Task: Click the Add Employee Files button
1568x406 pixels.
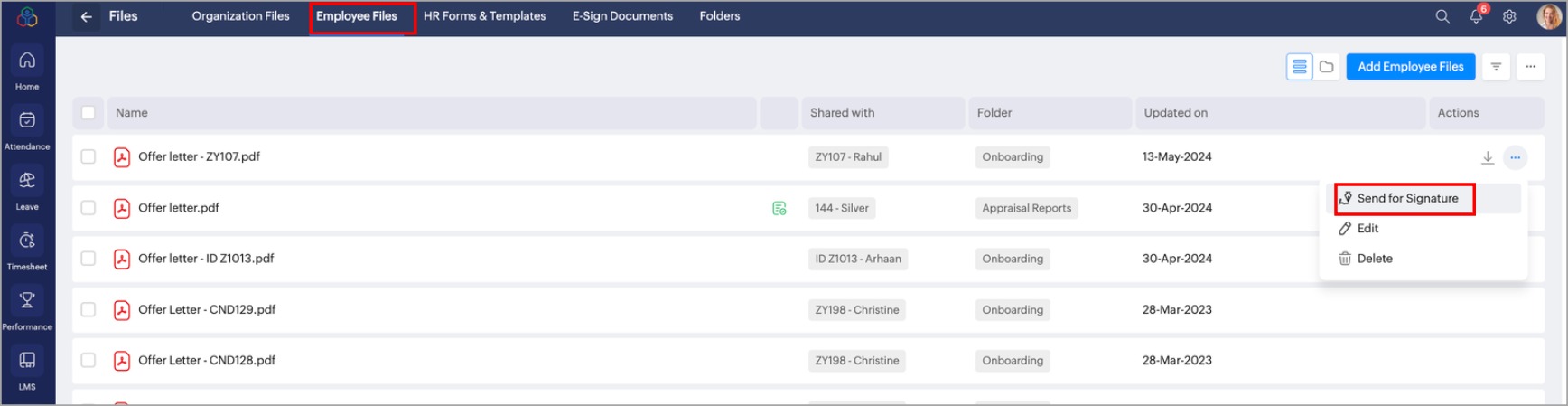Action: (1410, 66)
